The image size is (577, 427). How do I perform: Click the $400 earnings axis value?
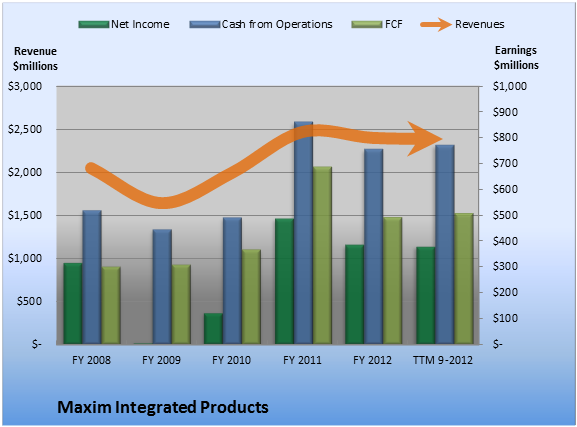(505, 241)
